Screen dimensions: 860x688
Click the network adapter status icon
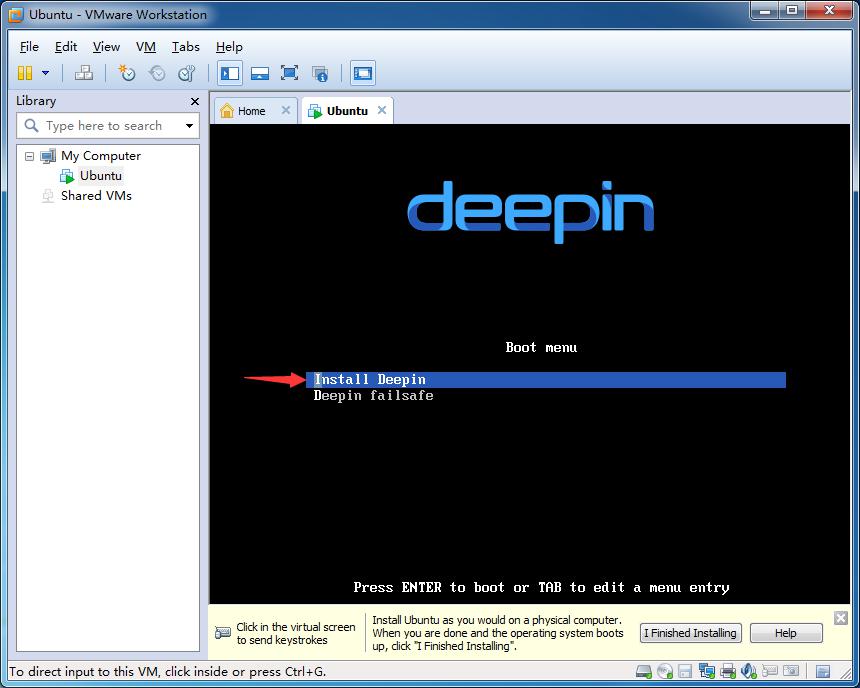pyautogui.click(x=706, y=671)
